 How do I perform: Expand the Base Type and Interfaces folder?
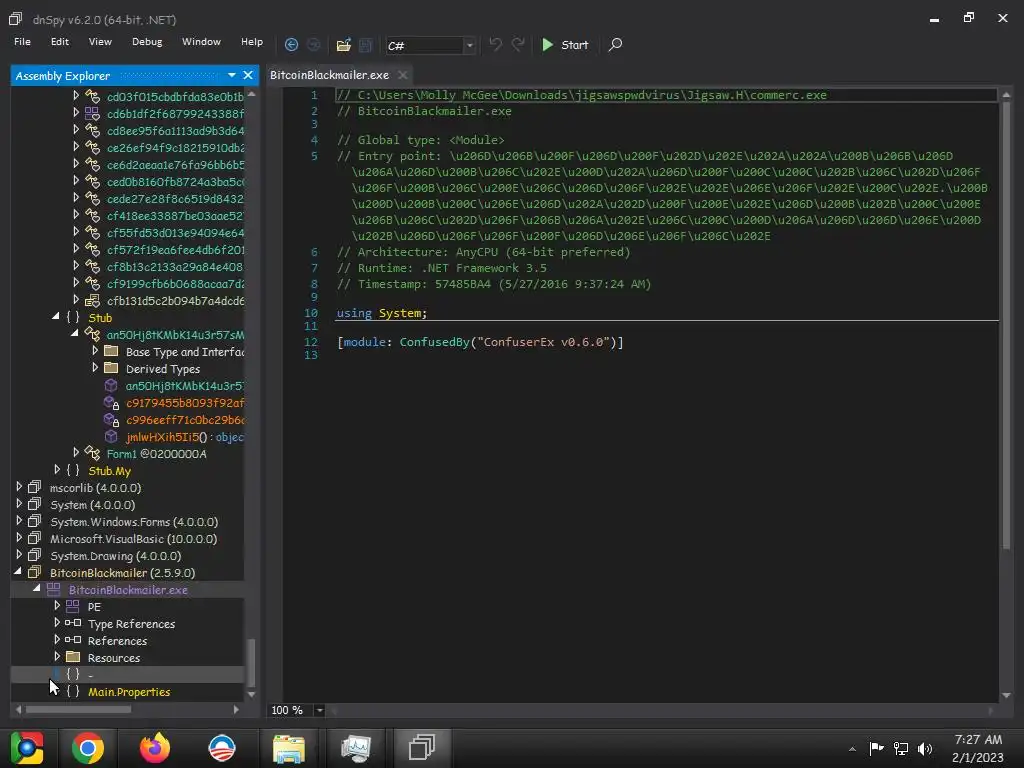(95, 351)
